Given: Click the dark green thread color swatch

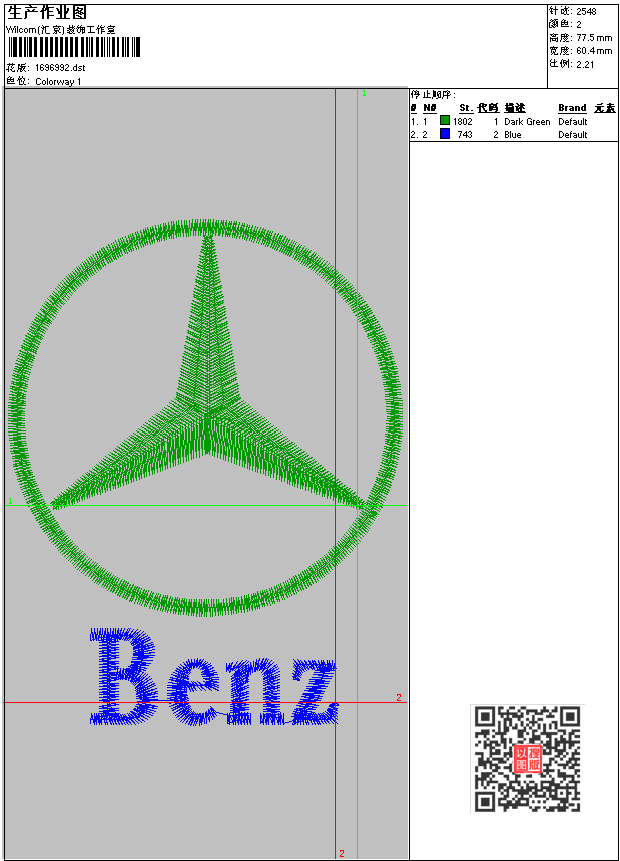Looking at the screenshot, I should click(x=445, y=120).
